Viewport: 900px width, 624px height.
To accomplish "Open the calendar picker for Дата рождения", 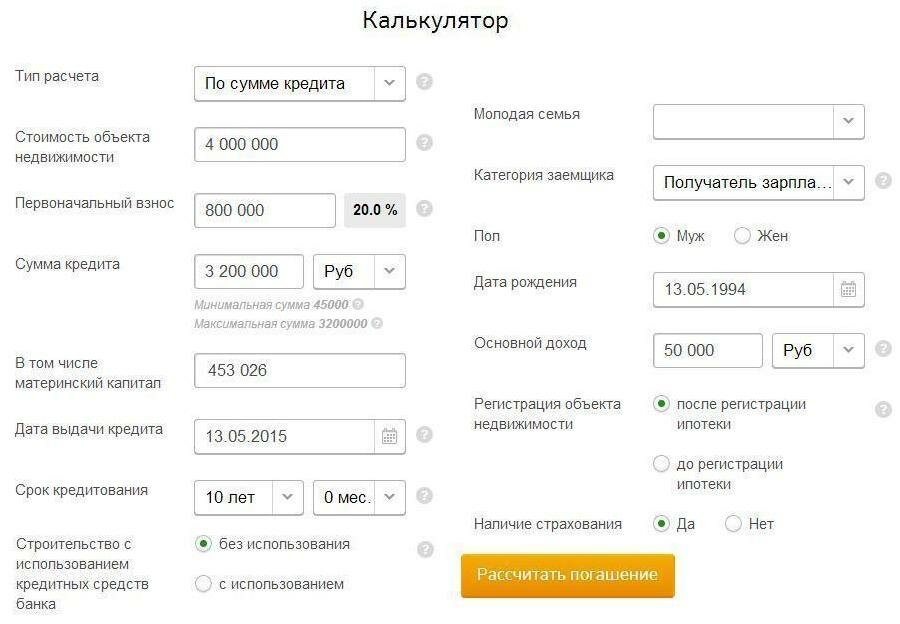I will click(848, 289).
